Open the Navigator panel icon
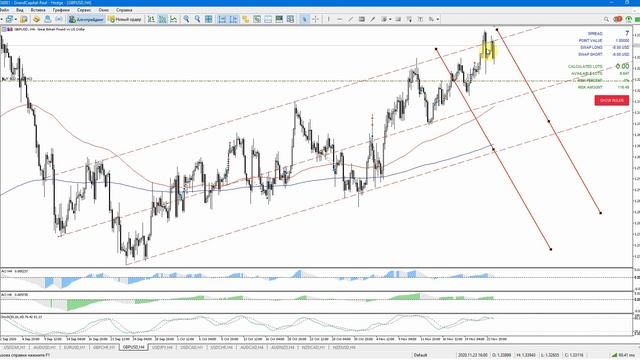 [47, 19]
